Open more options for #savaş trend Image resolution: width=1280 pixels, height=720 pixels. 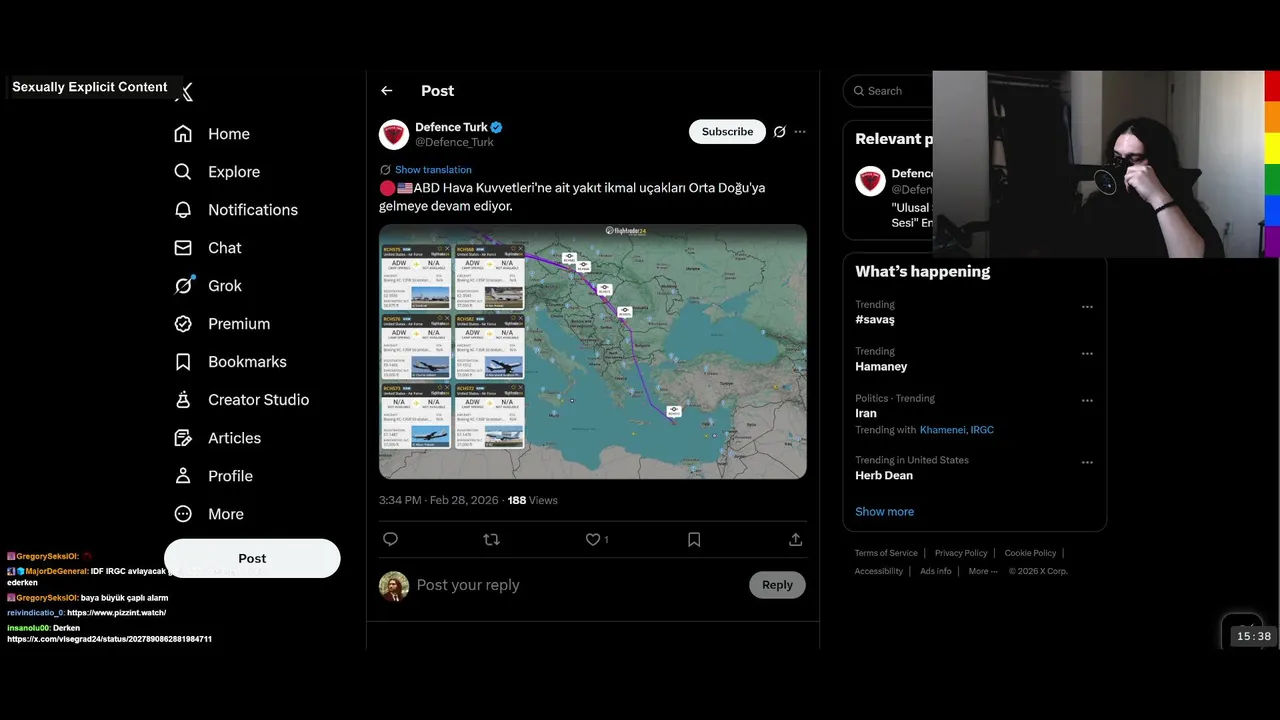(x=1087, y=307)
